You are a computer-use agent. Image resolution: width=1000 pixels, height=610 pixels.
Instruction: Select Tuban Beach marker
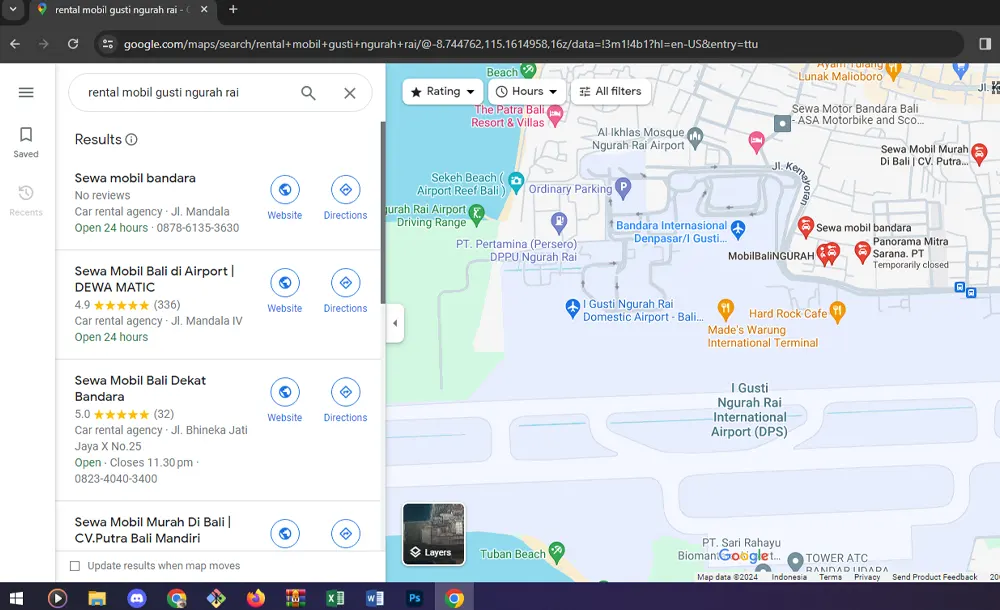coord(557,551)
